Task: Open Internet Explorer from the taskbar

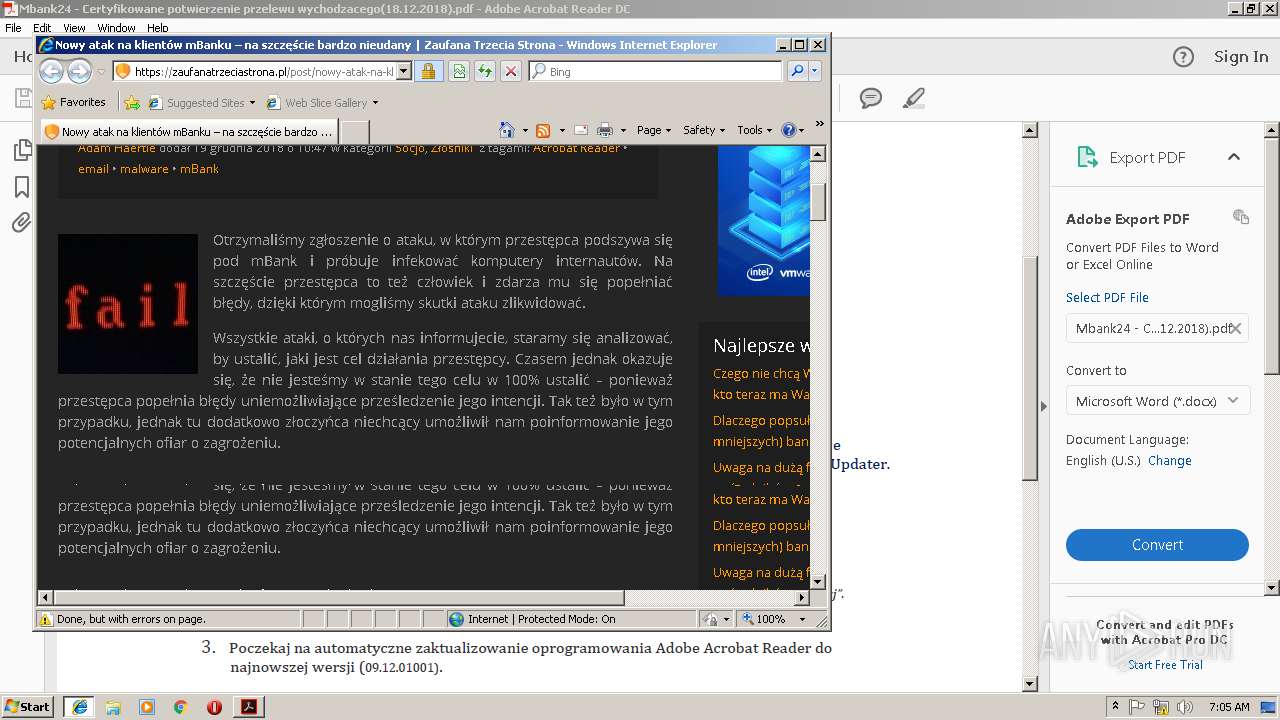Action: coord(80,707)
